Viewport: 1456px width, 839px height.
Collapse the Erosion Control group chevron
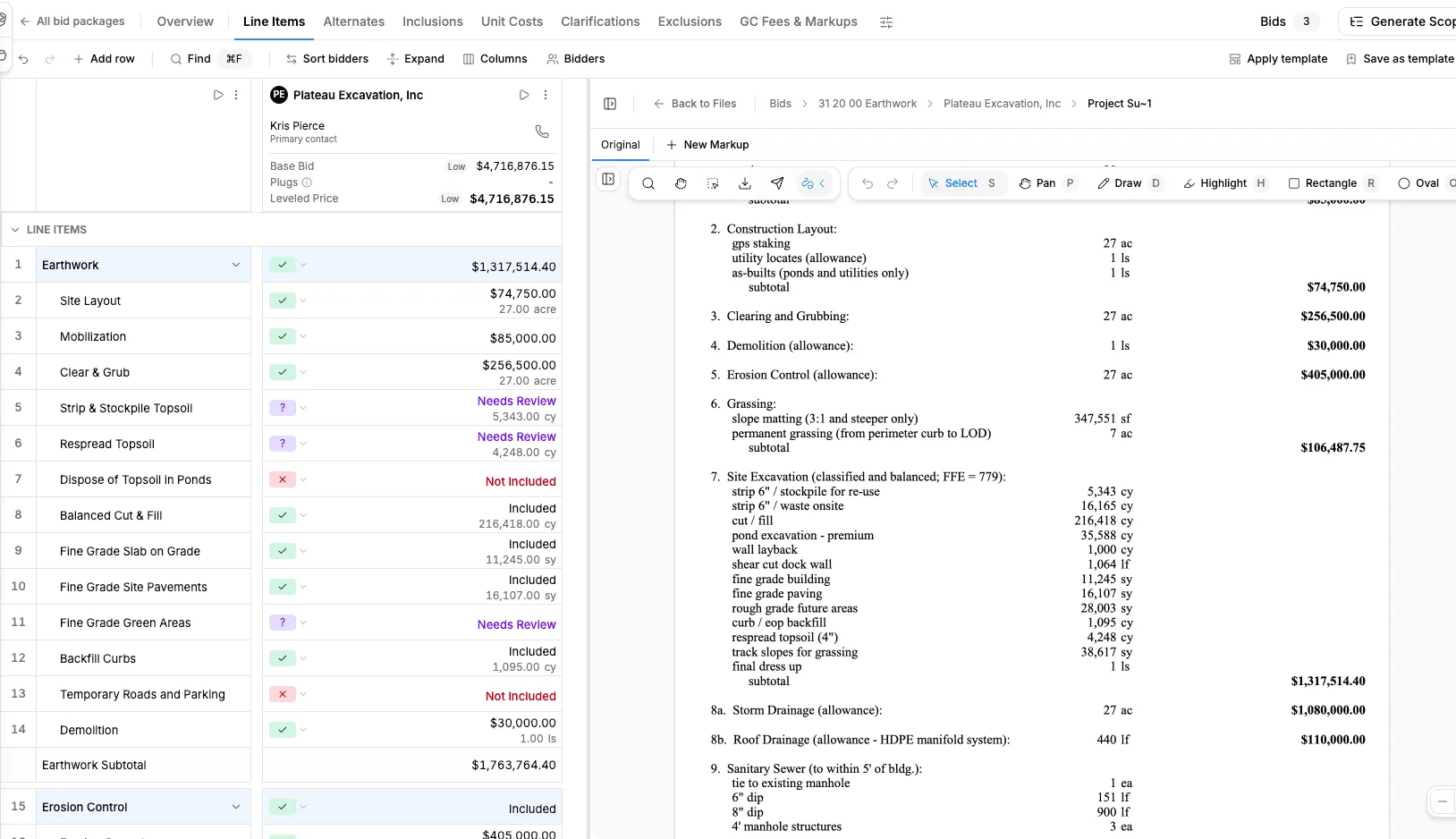pos(236,807)
